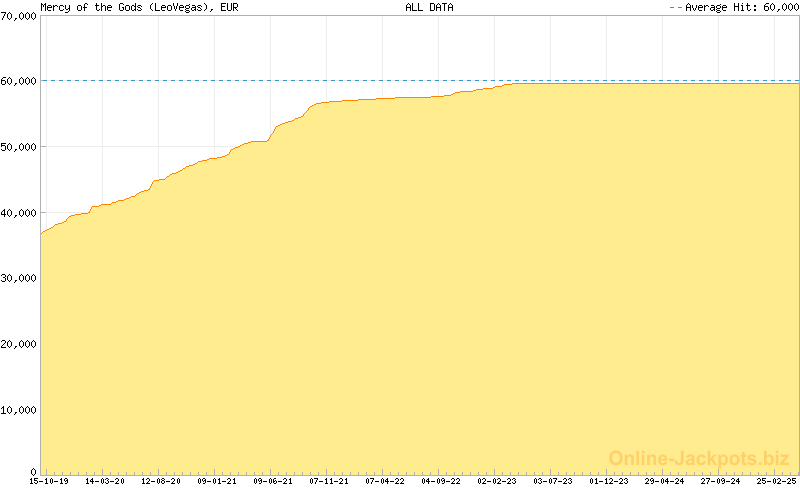Click the 29-04-24 x-axis date
The width and height of the screenshot is (800, 490).
pyautogui.click(x=665, y=481)
